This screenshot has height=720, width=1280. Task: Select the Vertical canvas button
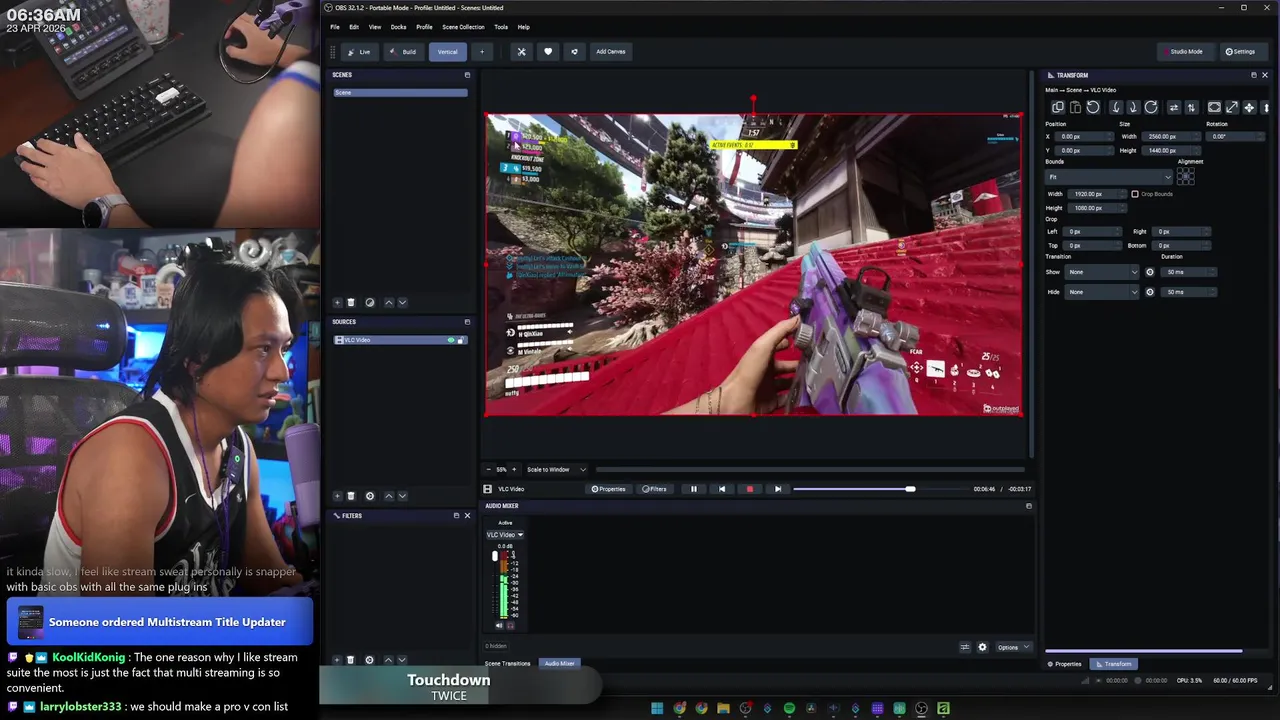pos(447,52)
